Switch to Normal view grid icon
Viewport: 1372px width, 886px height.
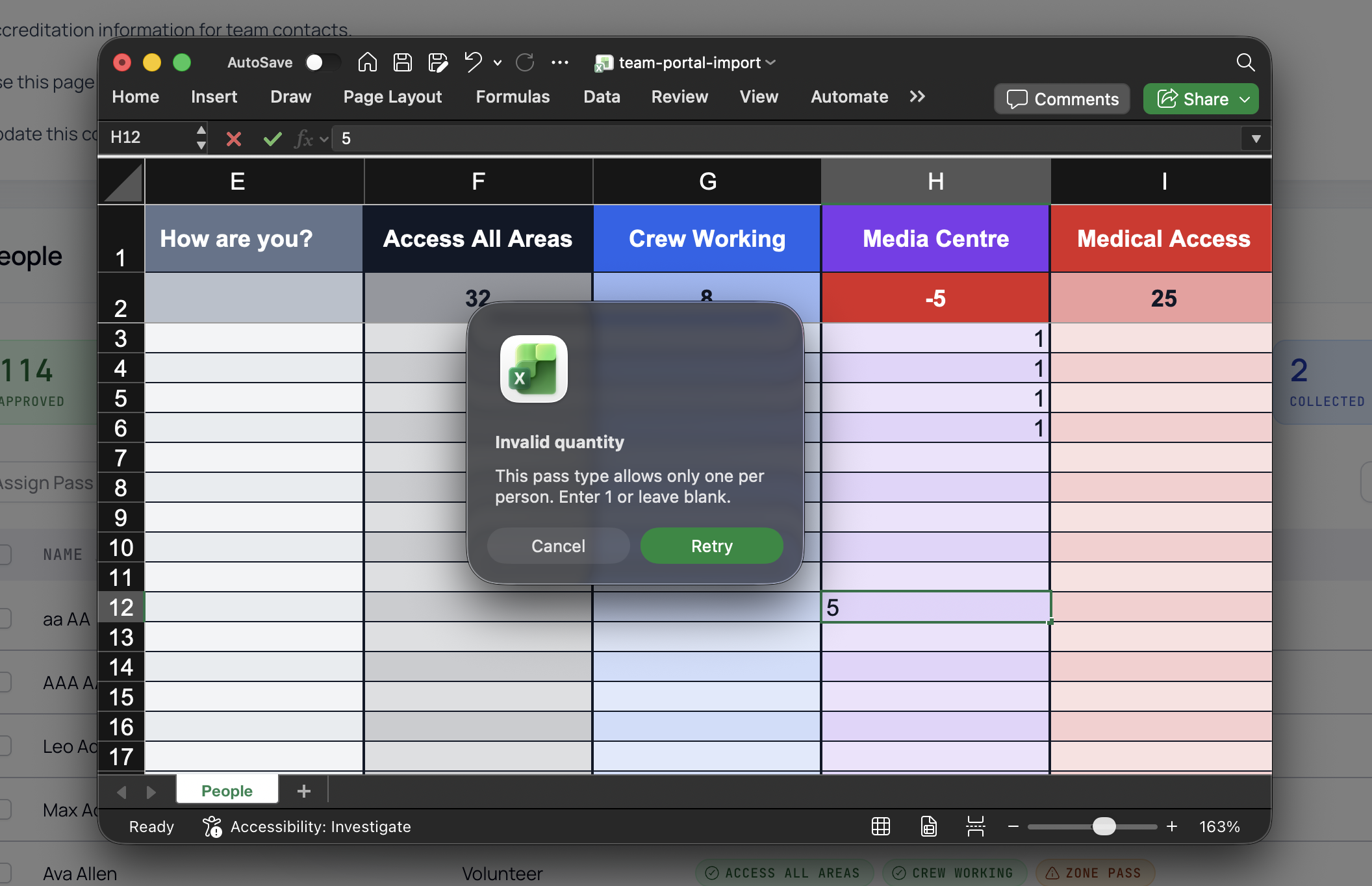point(881,826)
